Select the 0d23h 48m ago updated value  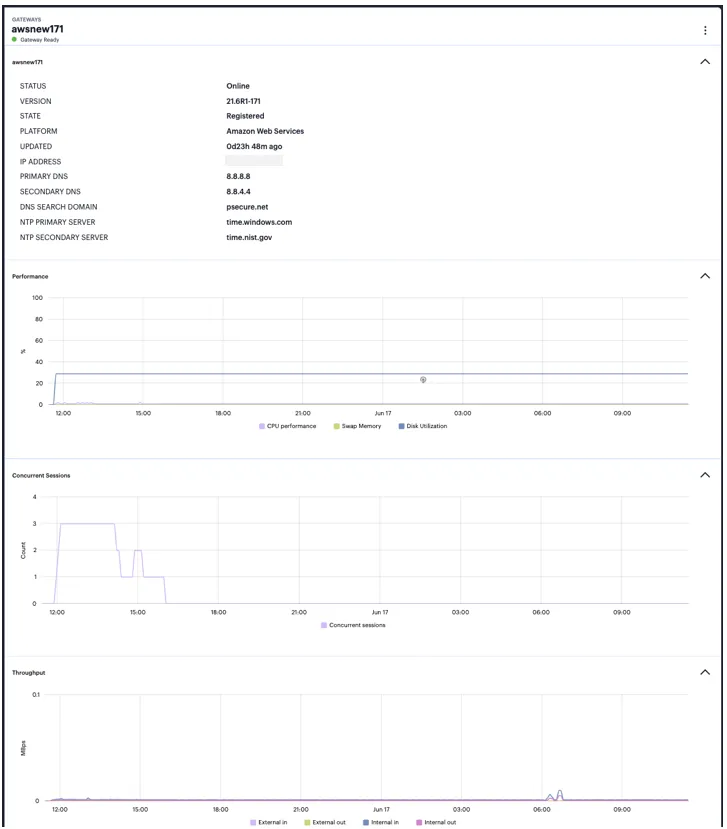click(254, 146)
